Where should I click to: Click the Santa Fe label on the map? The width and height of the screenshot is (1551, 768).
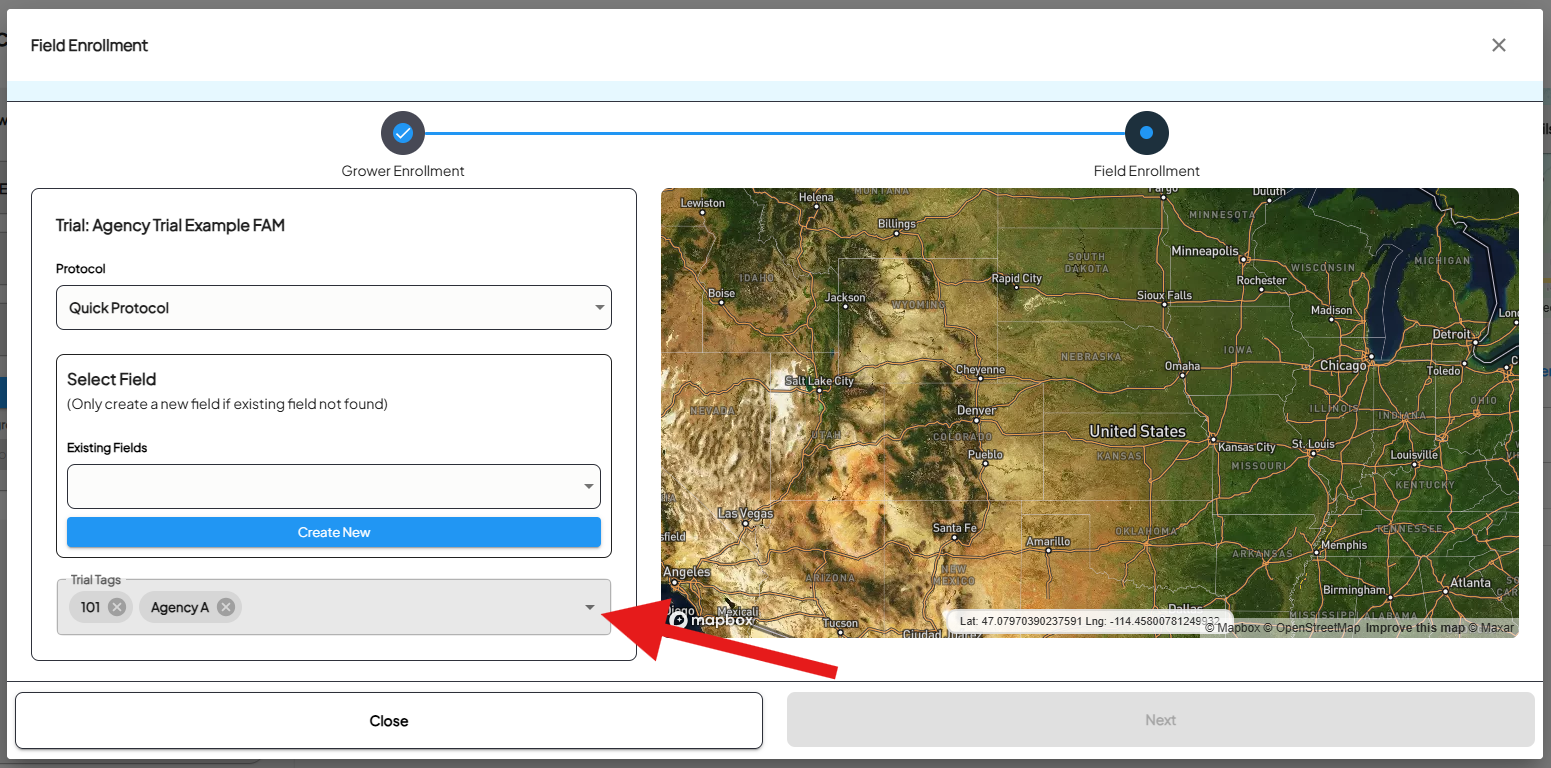pos(954,528)
